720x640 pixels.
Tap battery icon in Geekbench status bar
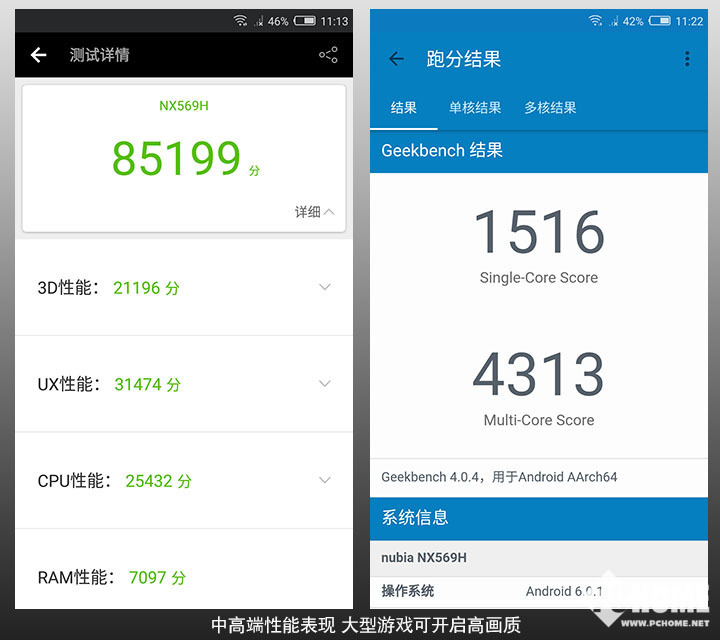tap(660, 21)
